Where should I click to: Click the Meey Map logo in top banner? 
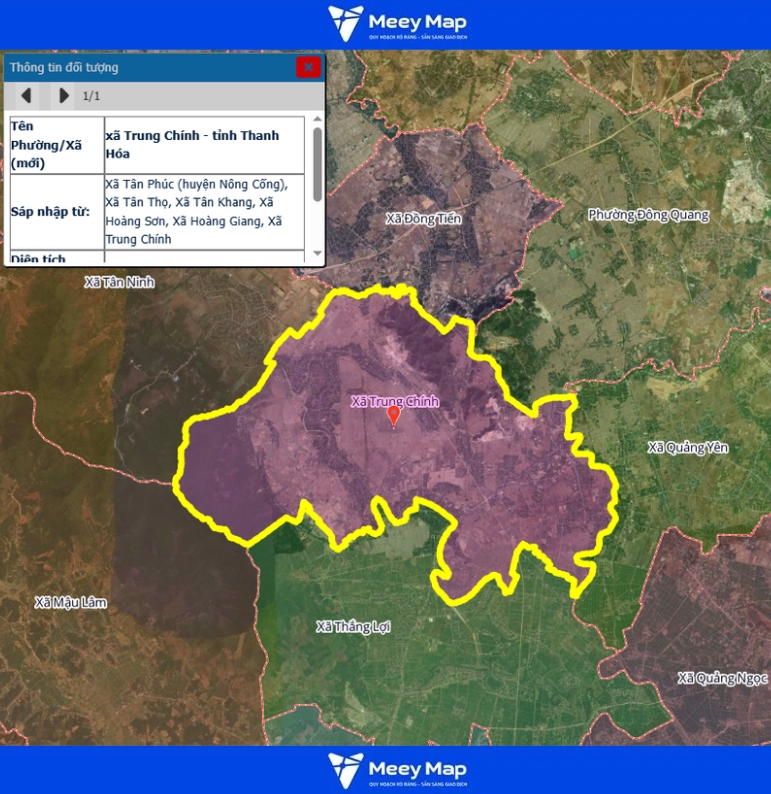pyautogui.click(x=397, y=24)
